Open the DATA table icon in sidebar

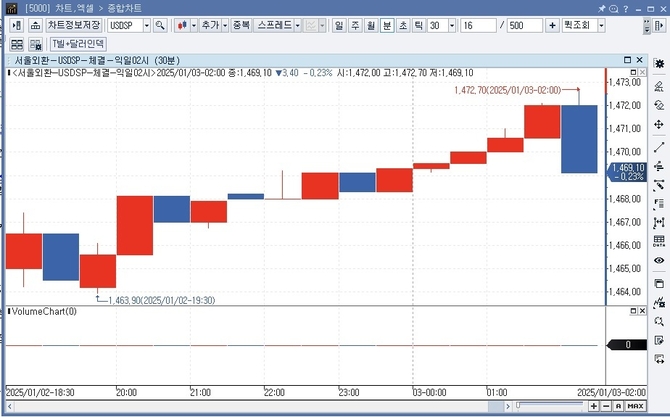[x=659, y=241]
